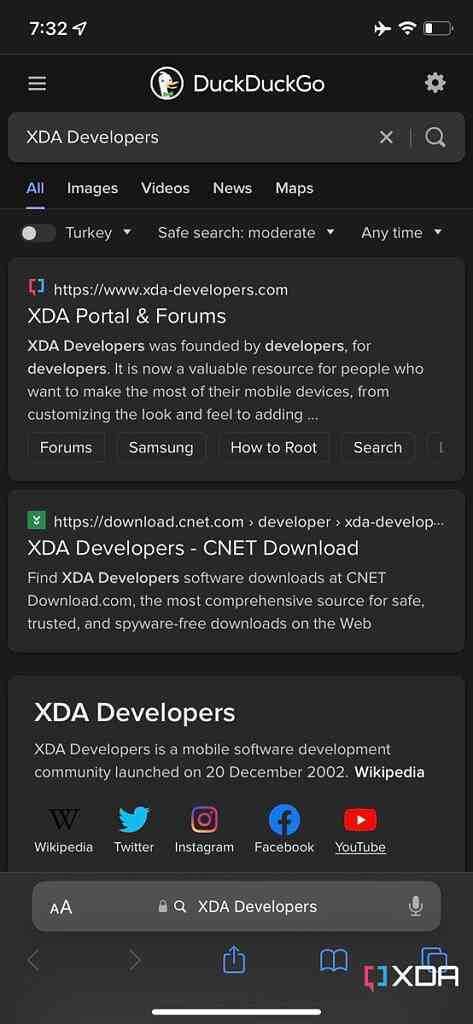Switch to the News tab
This screenshot has height=1024, width=473.
click(x=232, y=188)
